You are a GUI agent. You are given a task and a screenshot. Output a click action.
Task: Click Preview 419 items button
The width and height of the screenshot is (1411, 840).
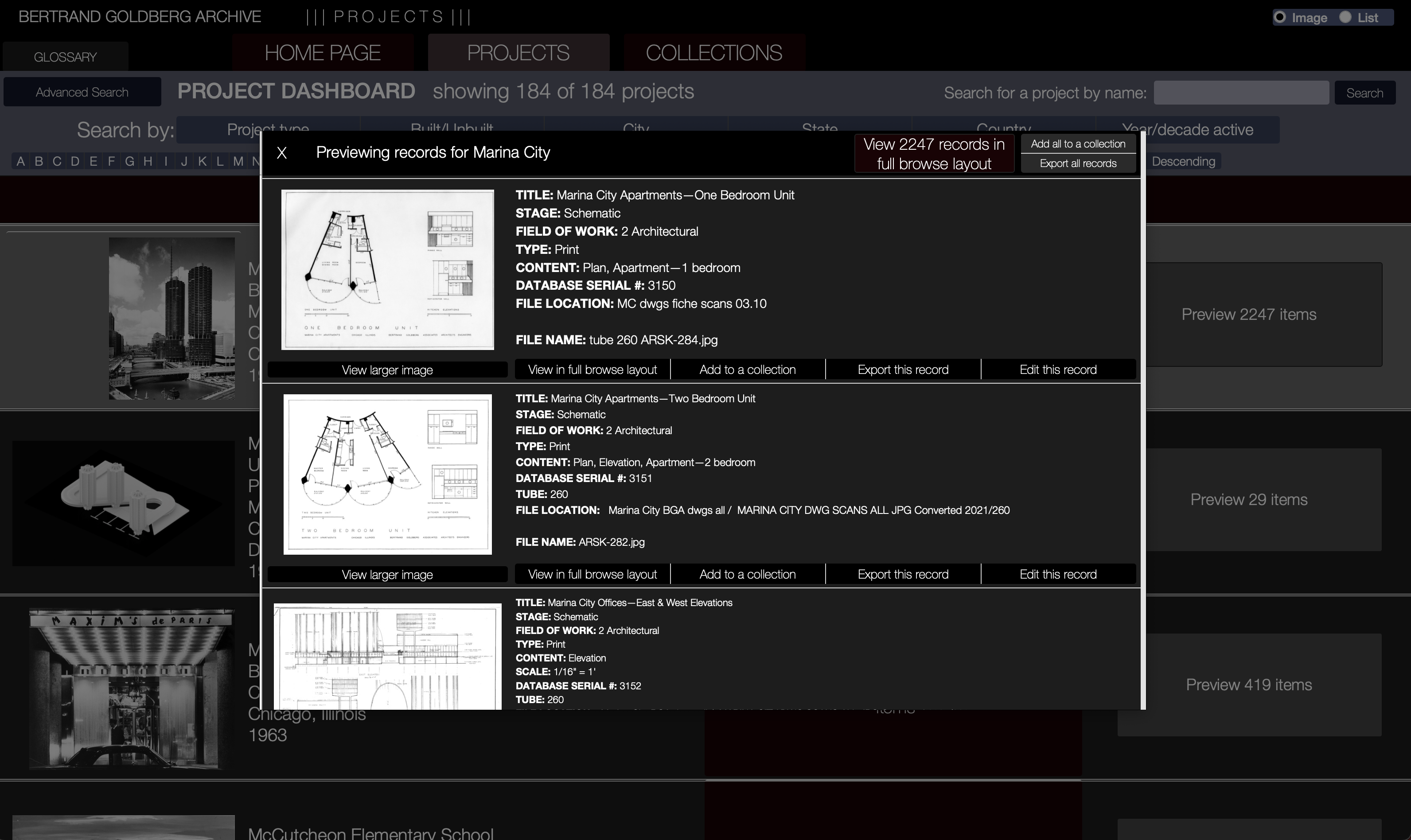1264,685
